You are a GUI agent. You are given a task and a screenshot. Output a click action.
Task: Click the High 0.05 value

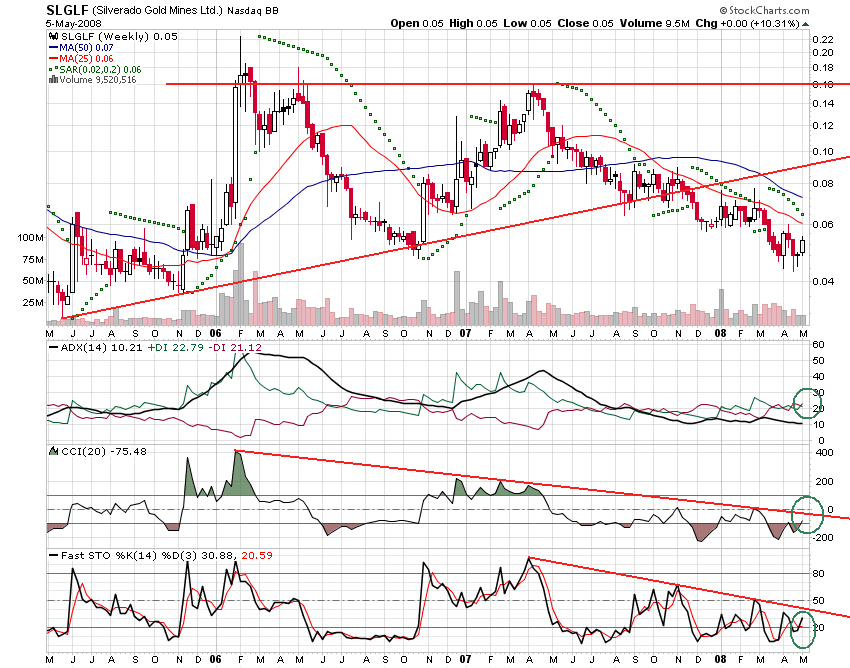tap(473, 23)
